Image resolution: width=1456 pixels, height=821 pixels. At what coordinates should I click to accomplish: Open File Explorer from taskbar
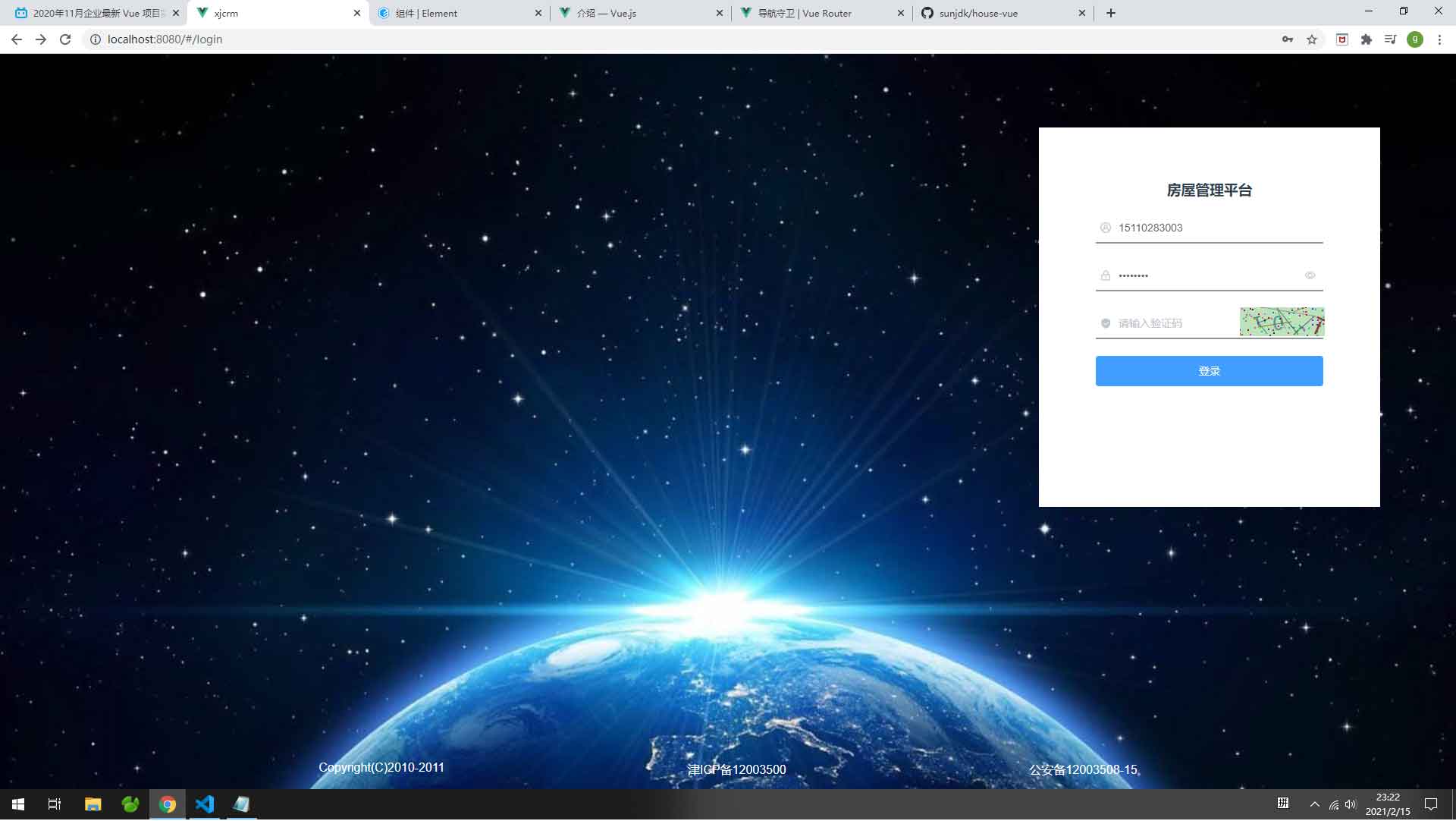point(93,804)
